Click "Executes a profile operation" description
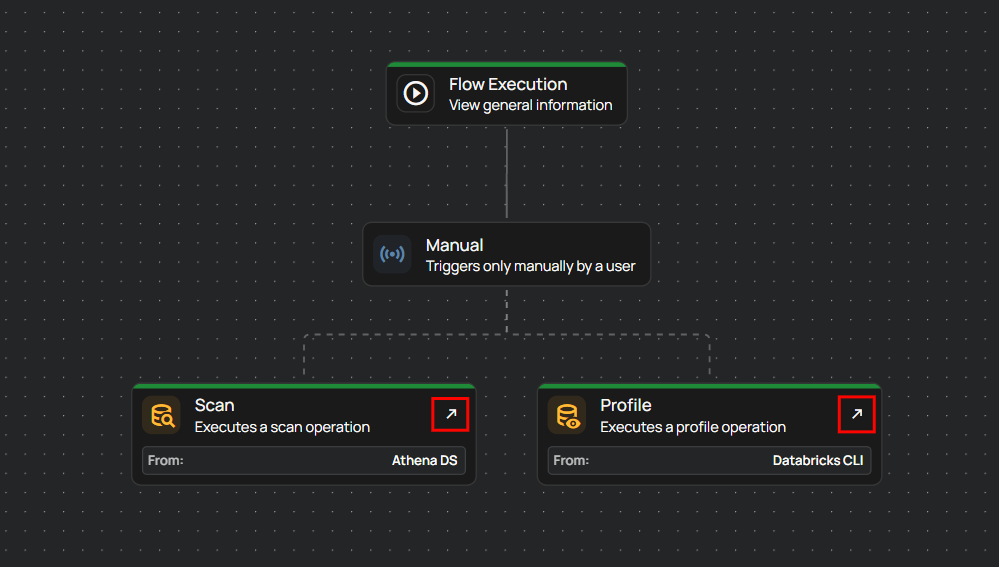999x567 pixels. click(x=692, y=427)
